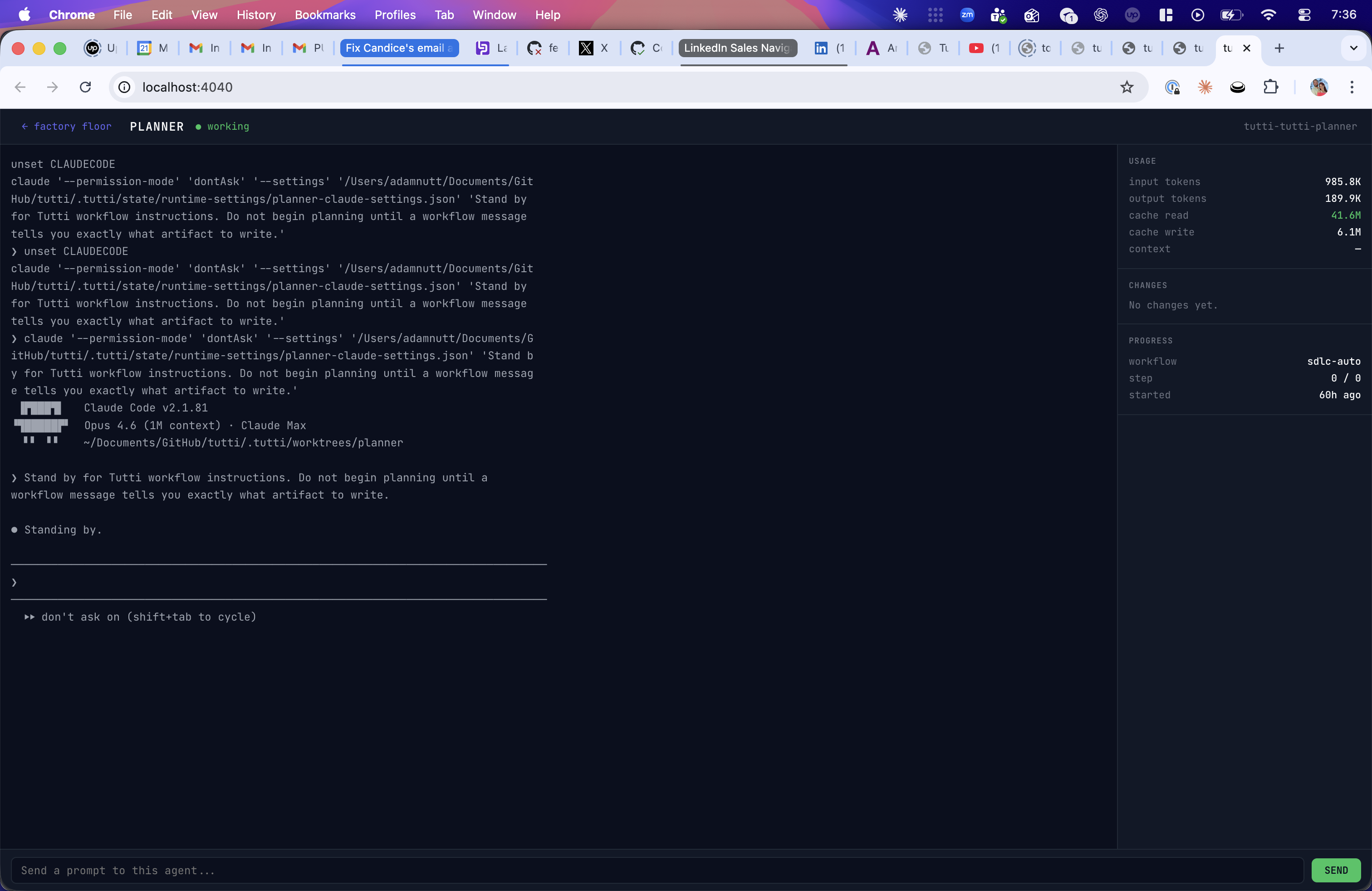Open the History menu
This screenshot has width=1372, height=891.
(256, 15)
